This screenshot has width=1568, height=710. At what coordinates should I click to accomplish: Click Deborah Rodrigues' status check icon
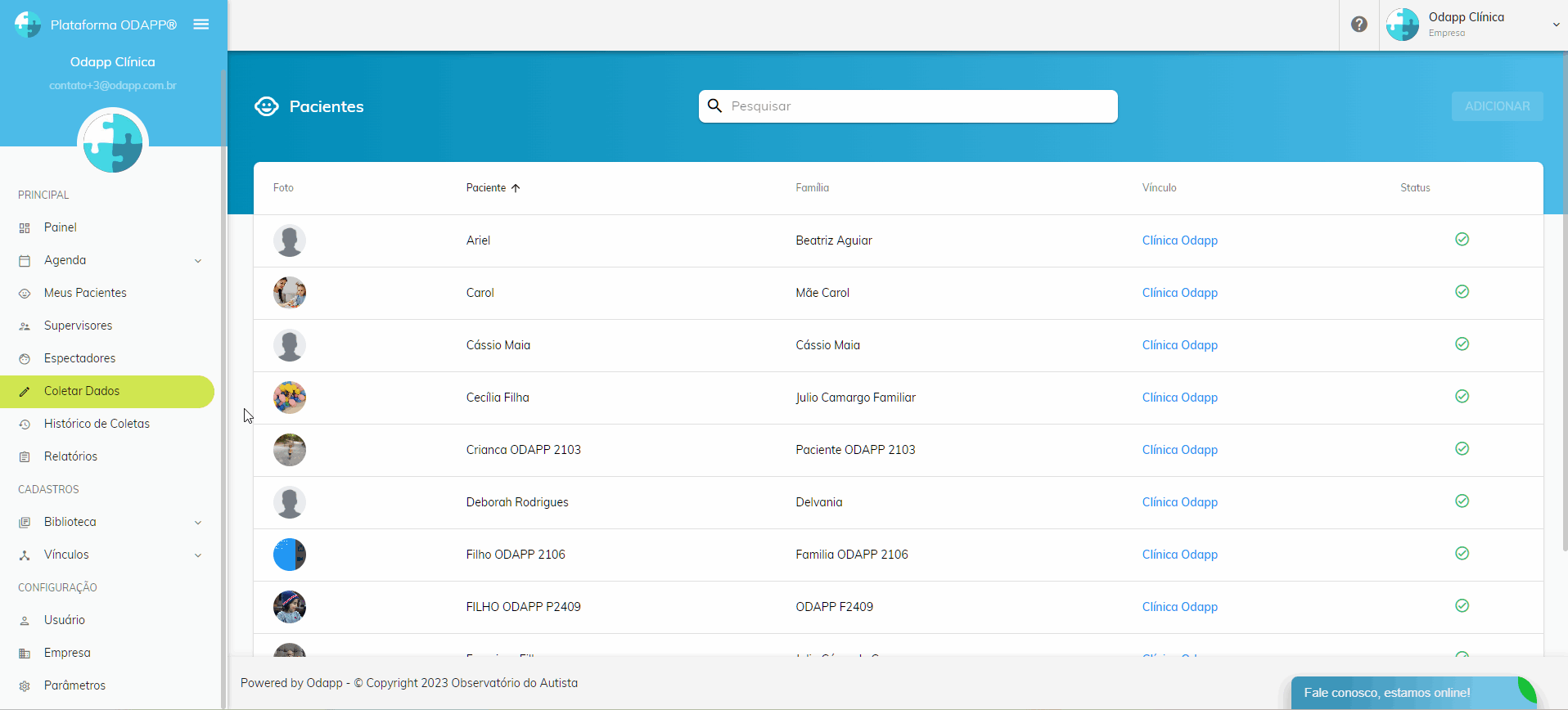(x=1462, y=501)
